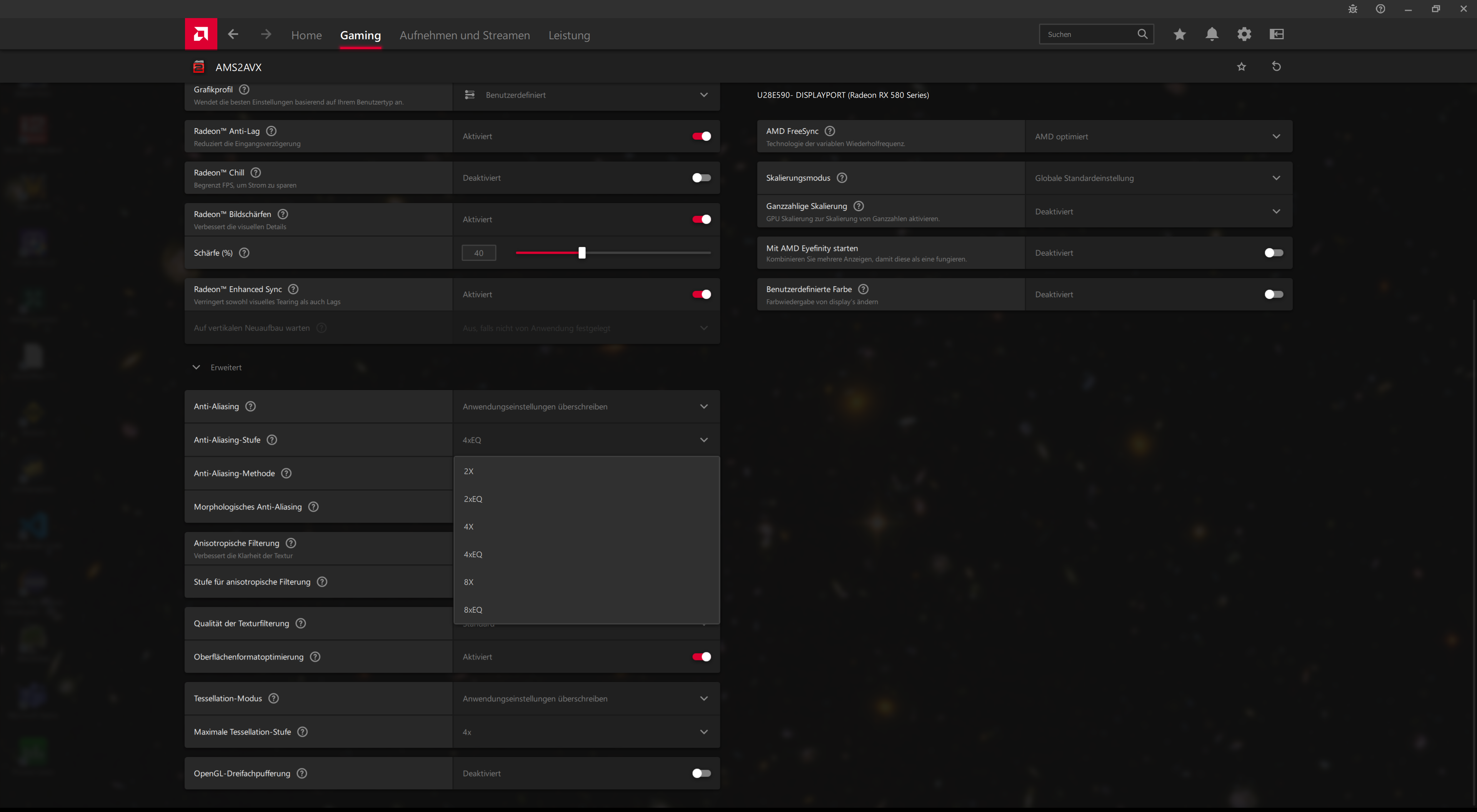Show help for Tessellation-Modus

point(273,699)
